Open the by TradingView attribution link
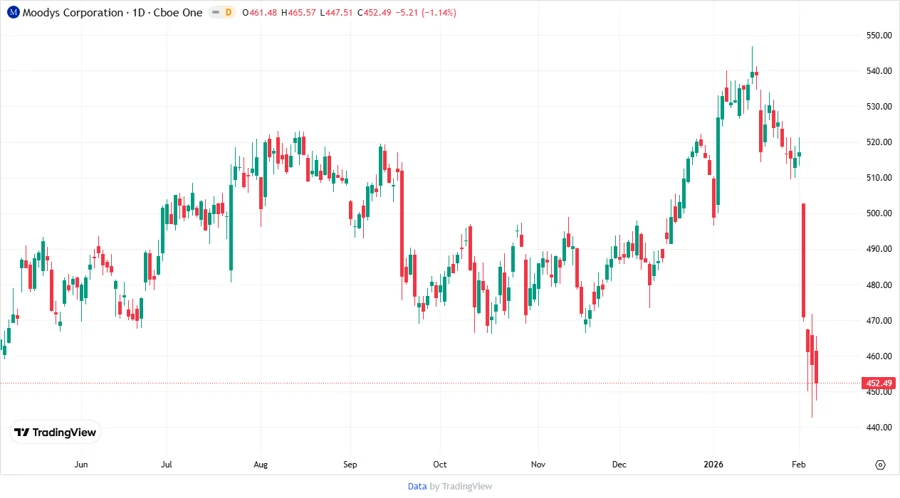The height and width of the screenshot is (498, 900). coord(461,486)
